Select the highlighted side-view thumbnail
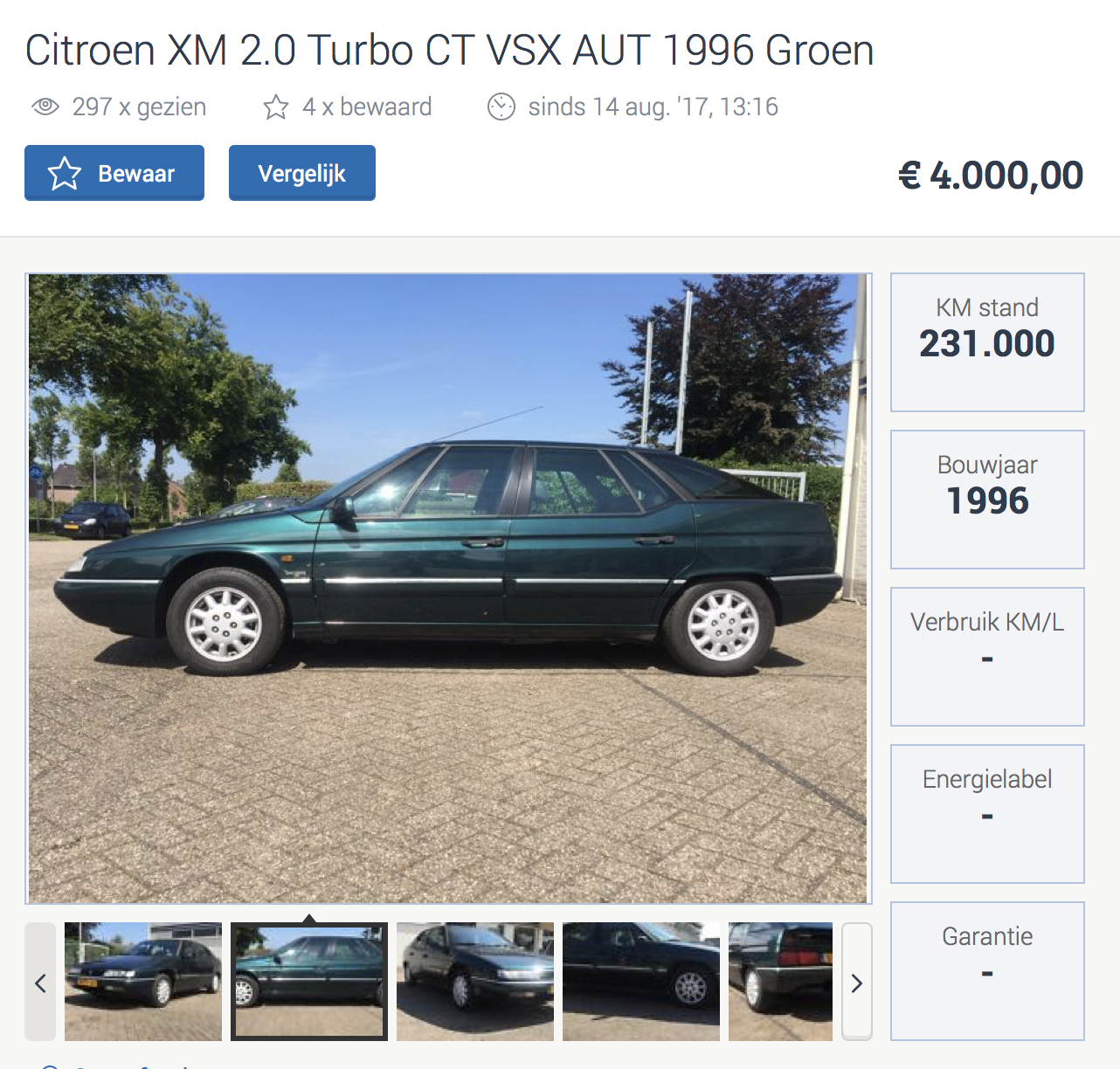This screenshot has width=1120, height=1069. (x=309, y=982)
